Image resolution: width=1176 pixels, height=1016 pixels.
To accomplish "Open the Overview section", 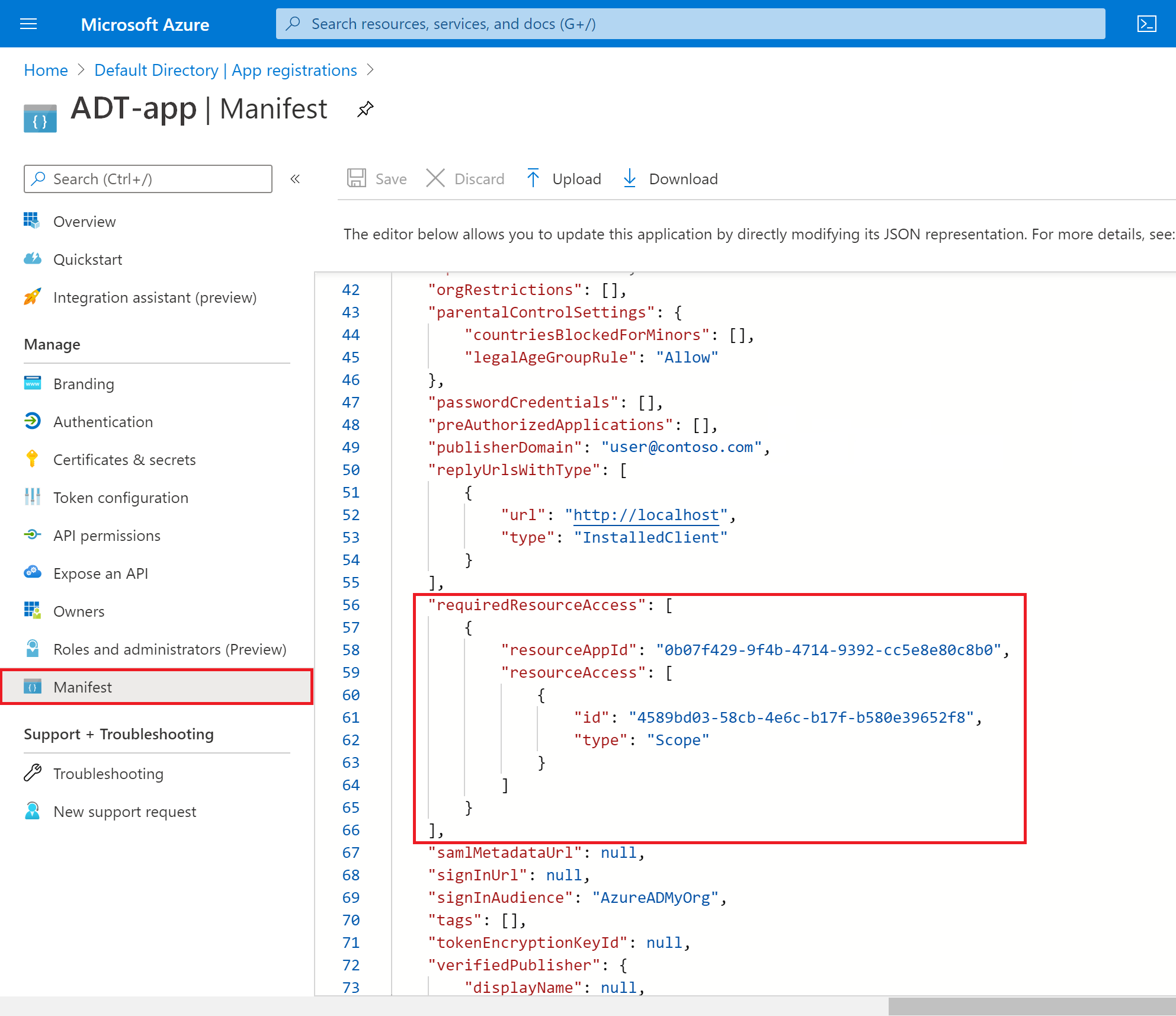I will (x=84, y=220).
